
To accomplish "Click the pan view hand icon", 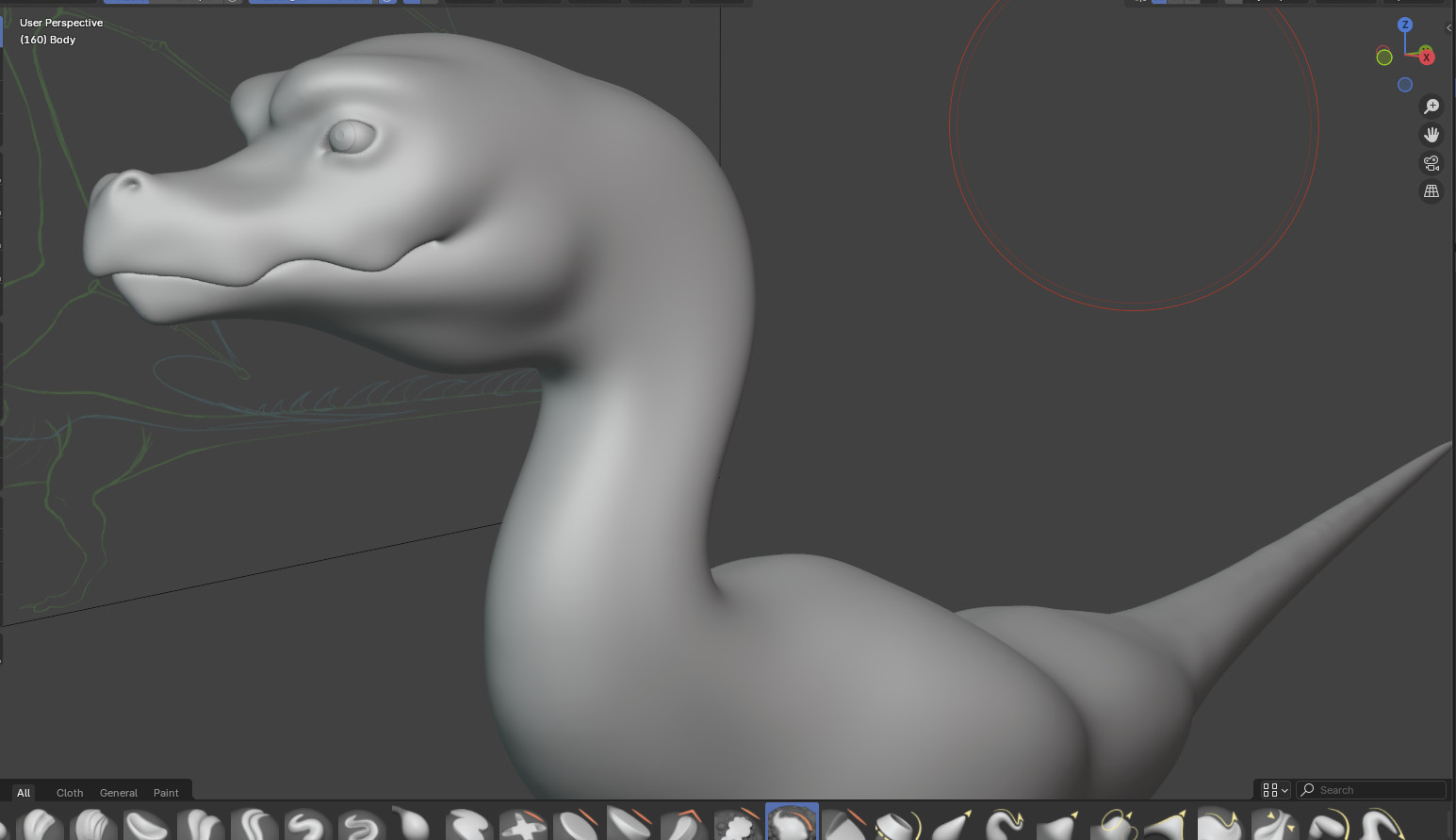I will pos(1431,135).
